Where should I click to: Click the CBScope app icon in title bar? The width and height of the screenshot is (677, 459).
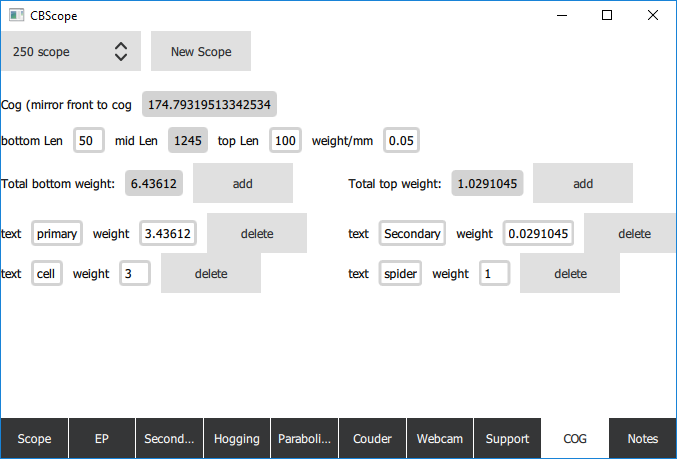click(16, 15)
